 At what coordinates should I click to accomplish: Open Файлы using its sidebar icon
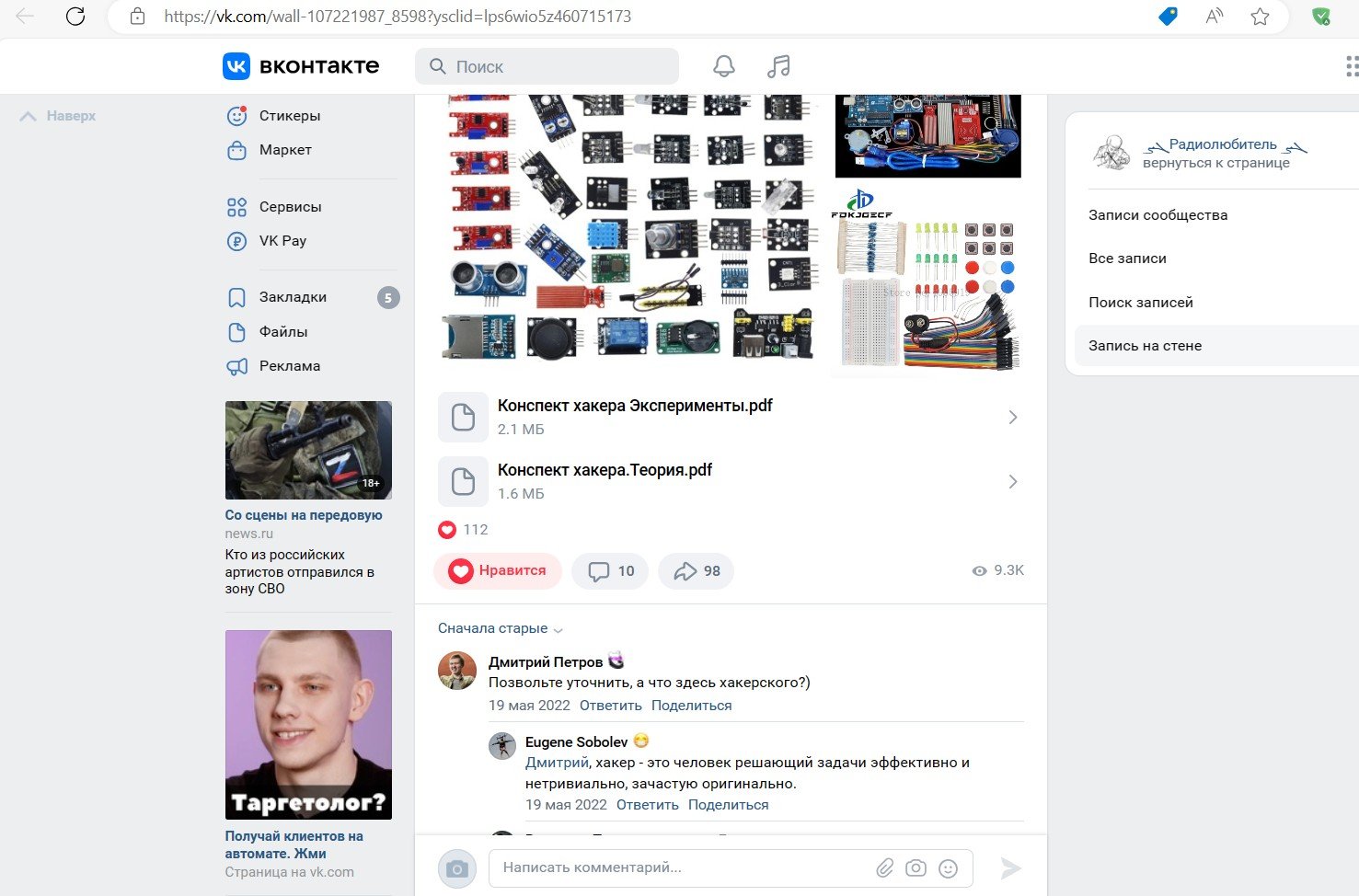(x=236, y=331)
